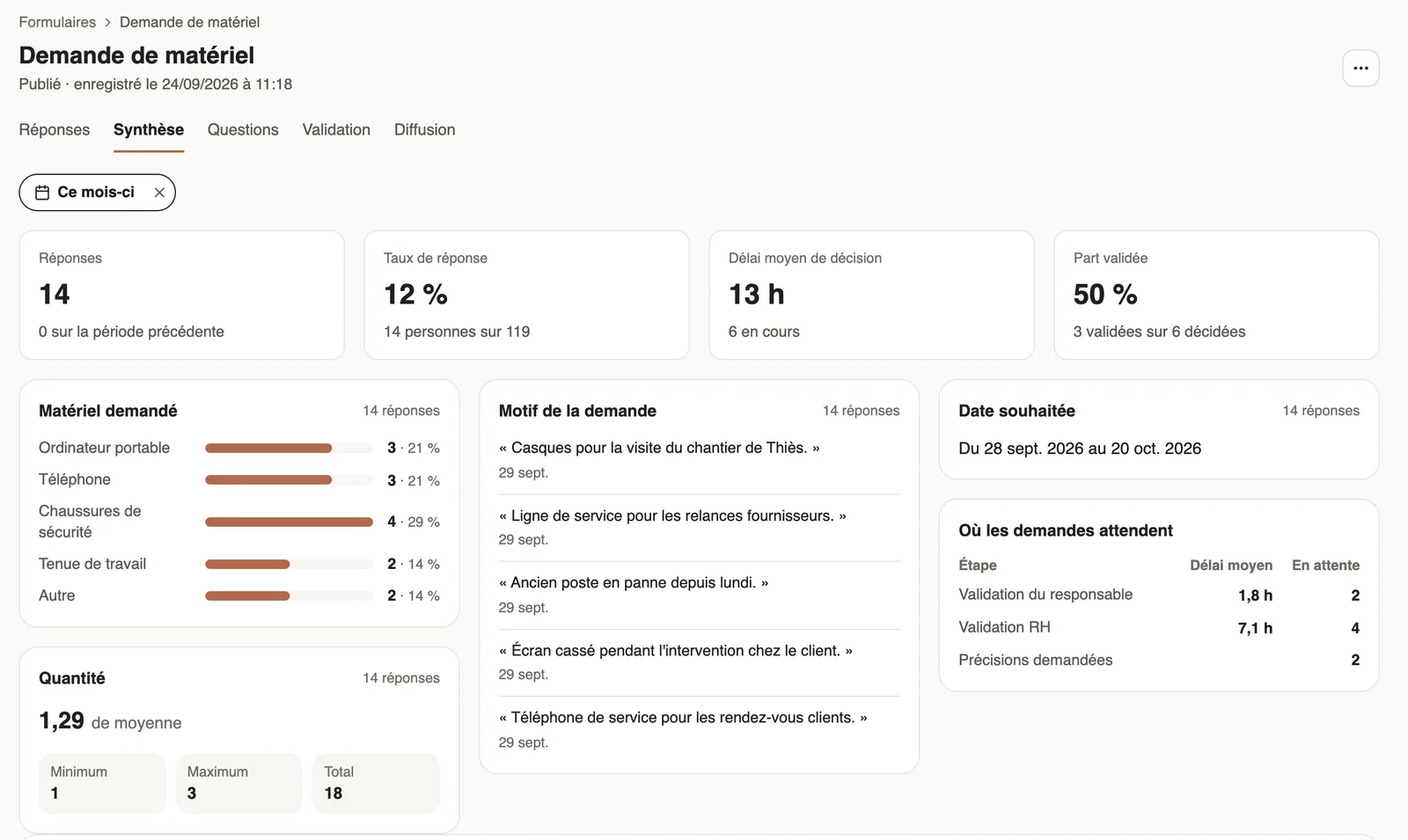The width and height of the screenshot is (1408, 840).
Task: Remove the Ce mois-ci filter with X
Action: click(x=159, y=193)
